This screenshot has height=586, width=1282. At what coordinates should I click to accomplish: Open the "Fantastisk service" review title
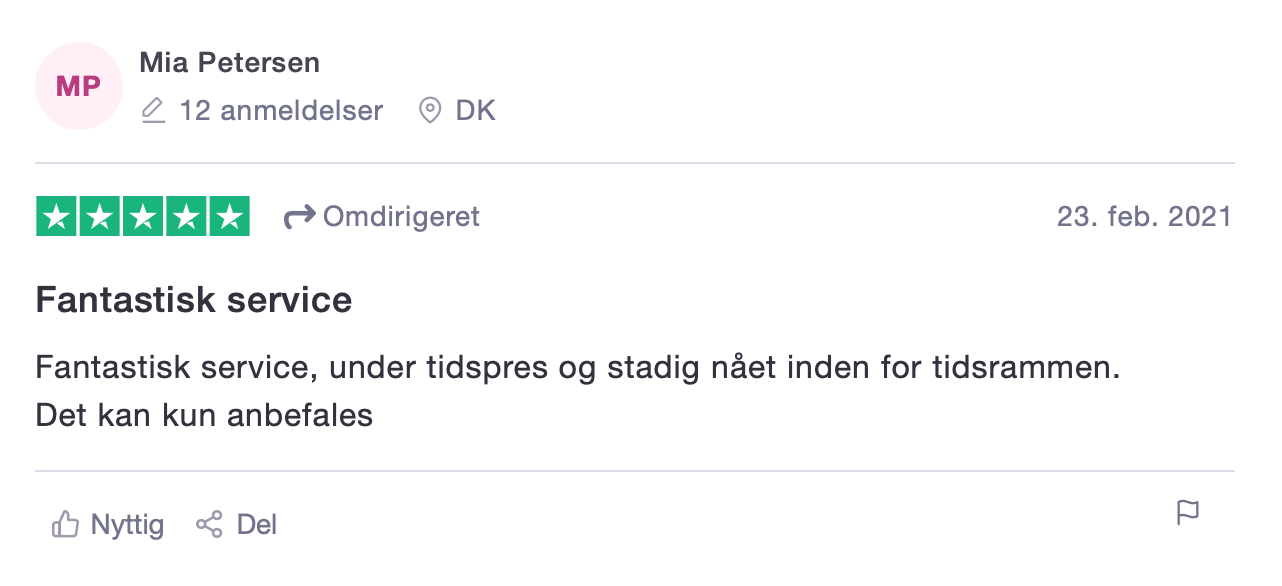point(194,300)
